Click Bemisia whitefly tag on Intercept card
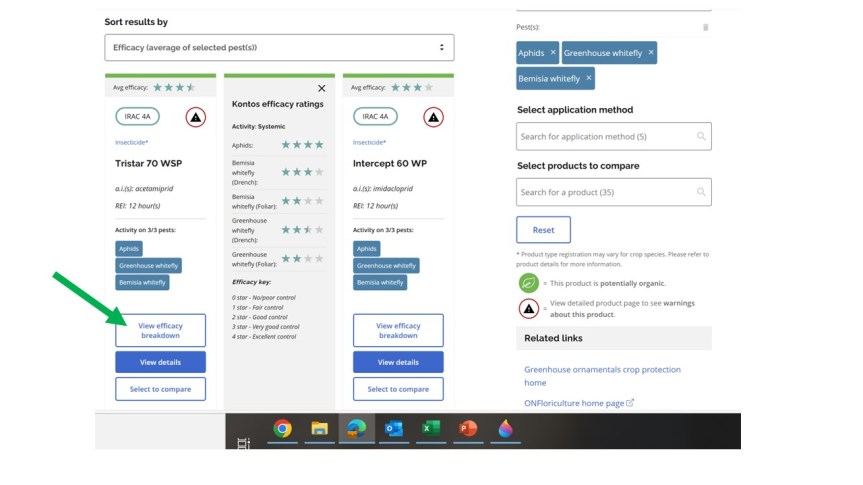The width and height of the screenshot is (863, 485). point(380,282)
